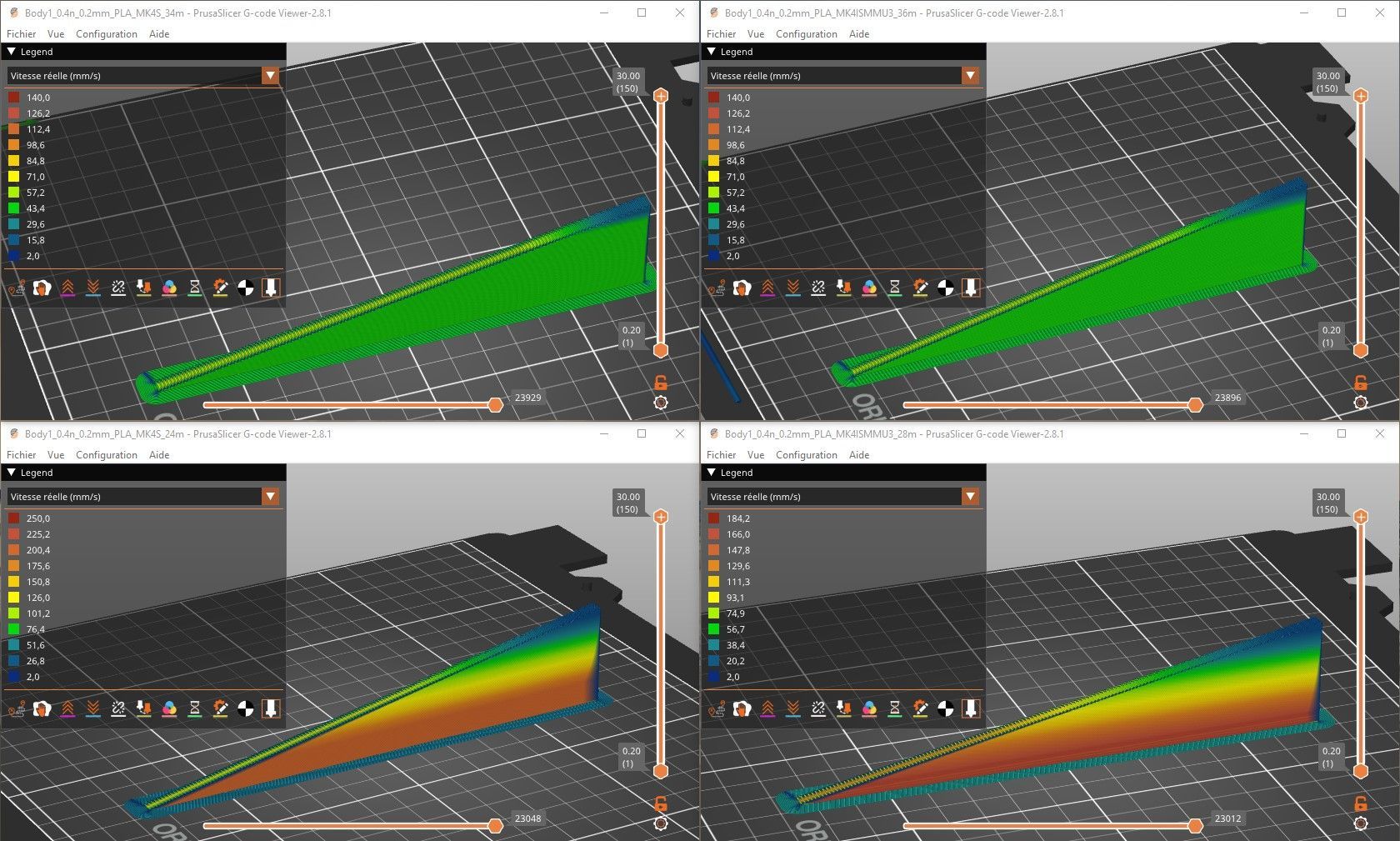Click the top layer slider handle in the MK4S_34m window
This screenshot has height=841, width=1400.
click(x=661, y=96)
